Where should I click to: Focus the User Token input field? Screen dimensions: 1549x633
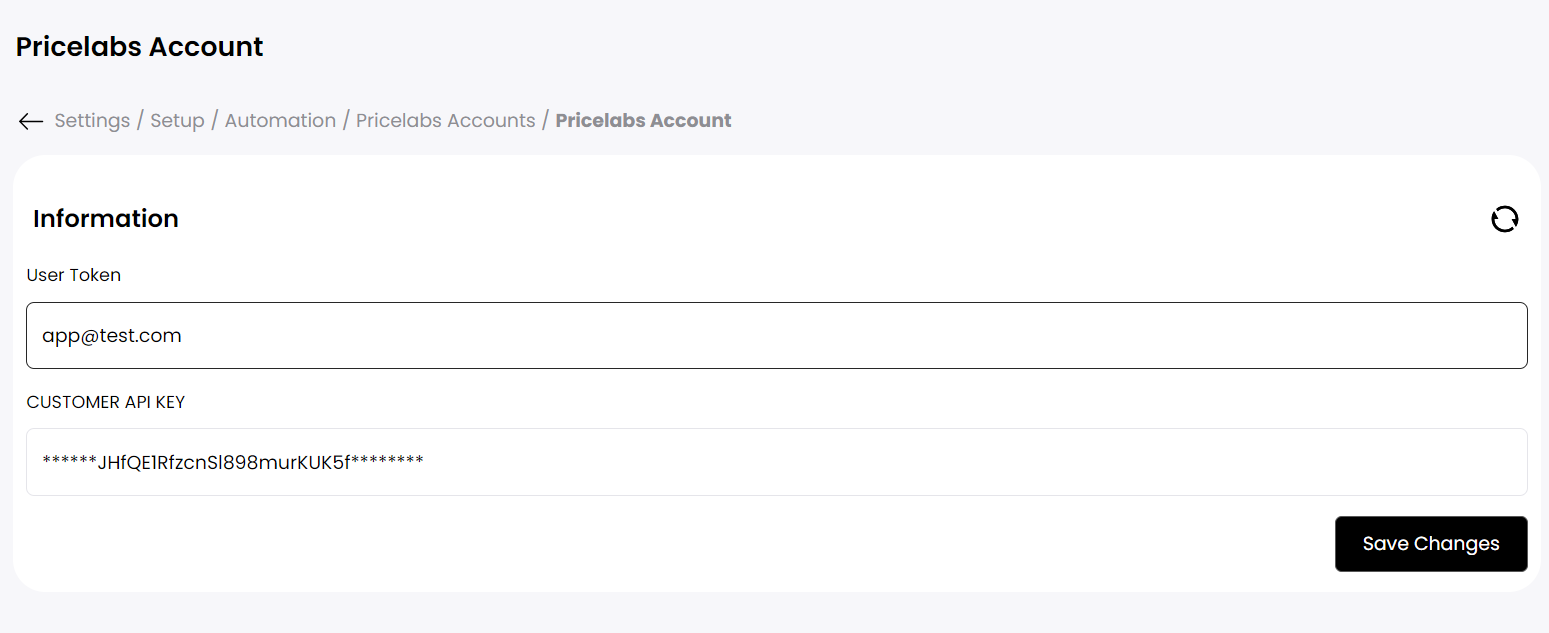[777, 335]
